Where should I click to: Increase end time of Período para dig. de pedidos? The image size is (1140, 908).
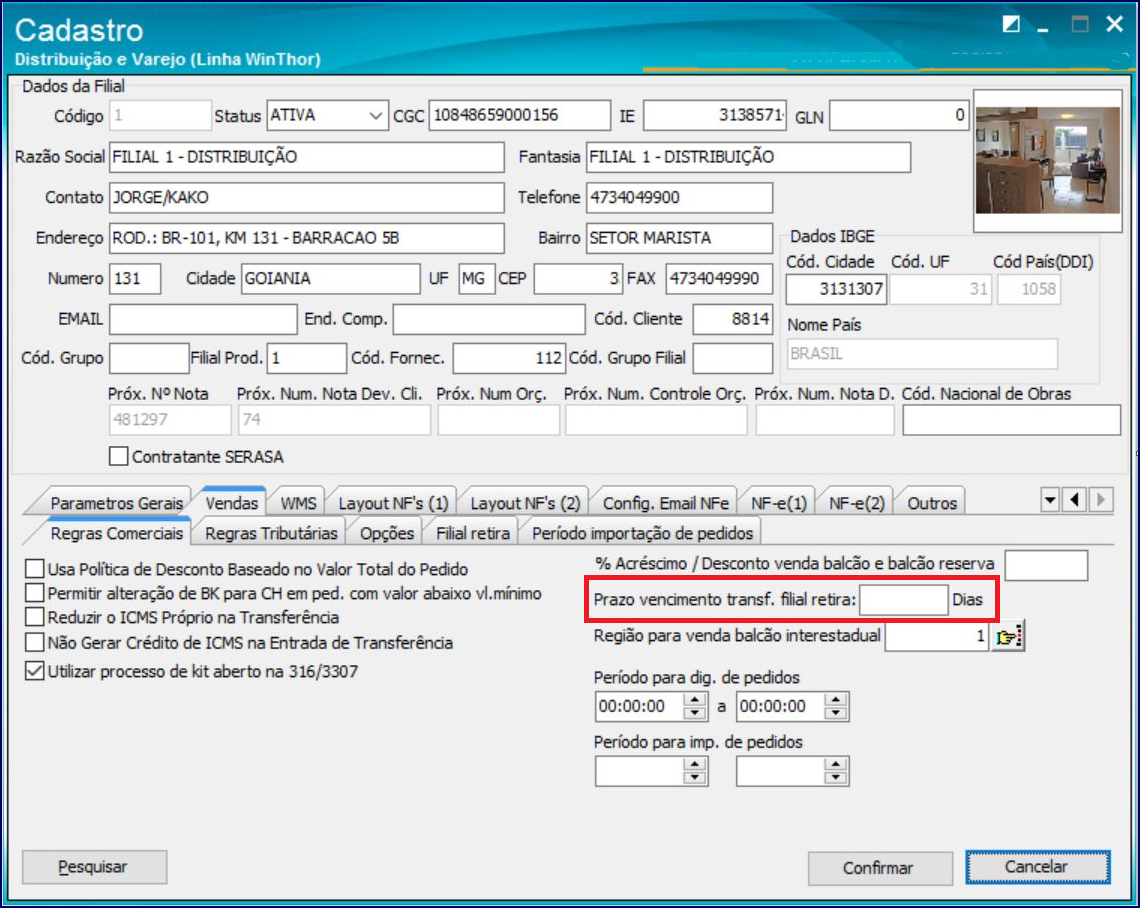point(836,700)
